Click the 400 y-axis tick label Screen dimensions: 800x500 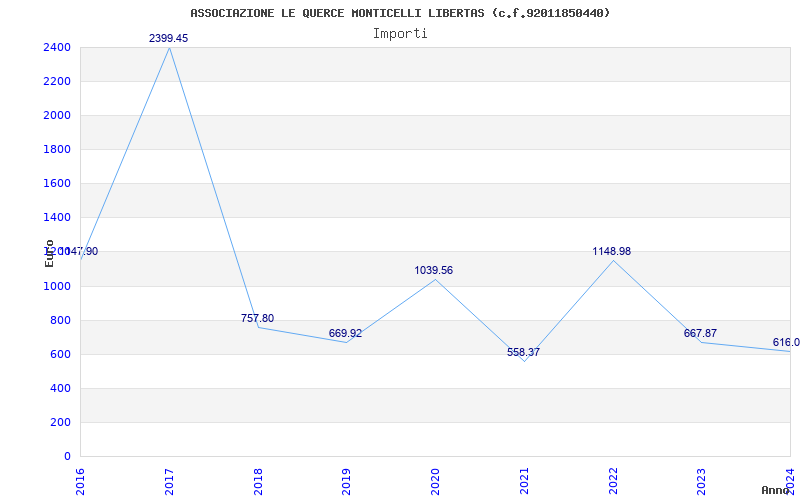(x=61, y=389)
